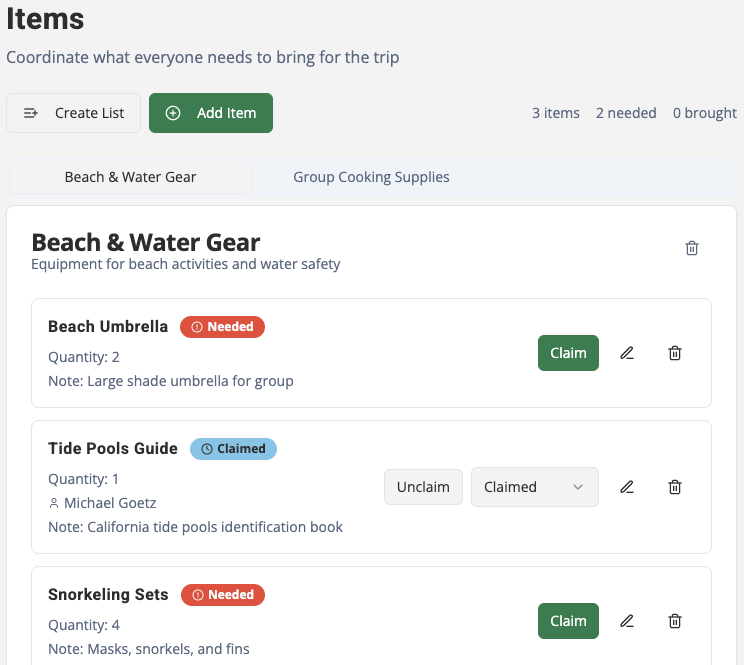Claim the Beach Umbrella item
Image resolution: width=744 pixels, height=665 pixels.
pyautogui.click(x=568, y=353)
